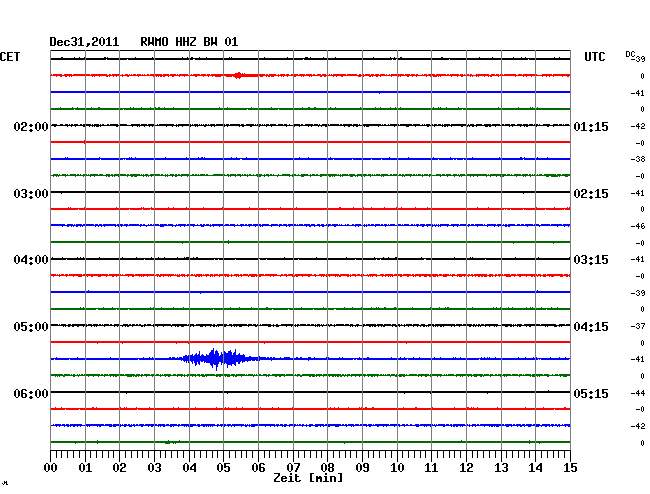Click the 04 minute axis tick label
Screen dimensions: 650x494
point(189,467)
